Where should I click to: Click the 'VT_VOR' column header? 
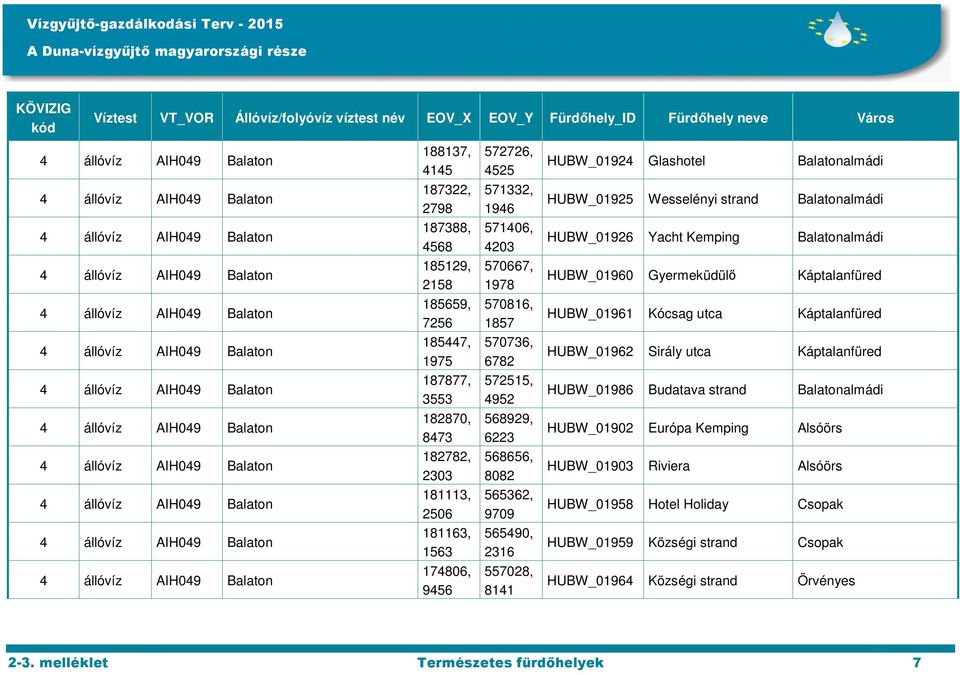(187, 118)
